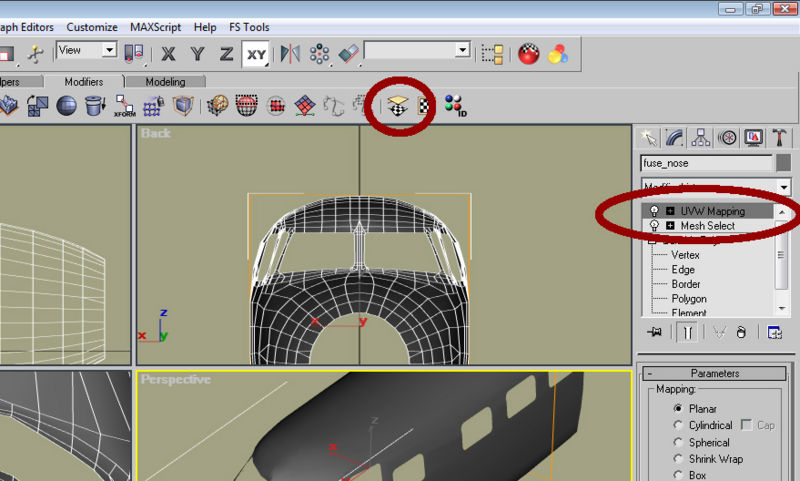Image resolution: width=800 pixels, height=481 pixels.
Task: Select Spherical mapping radio button
Action: pyautogui.click(x=678, y=442)
